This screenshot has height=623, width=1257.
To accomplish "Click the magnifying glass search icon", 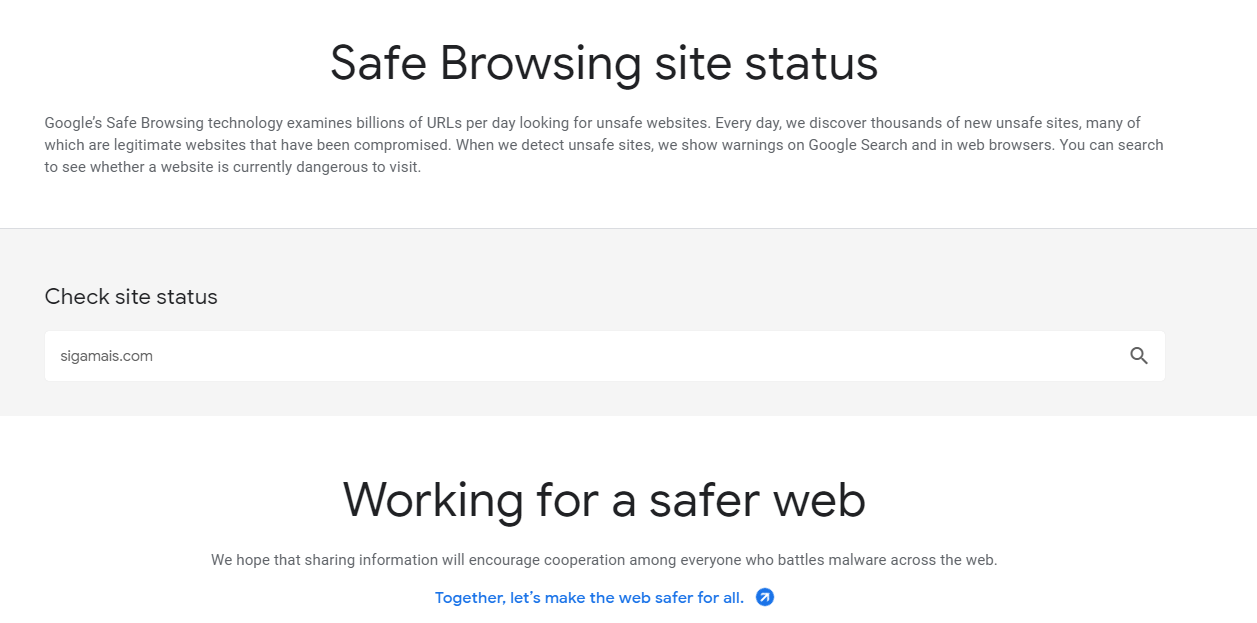I will pyautogui.click(x=1138, y=356).
